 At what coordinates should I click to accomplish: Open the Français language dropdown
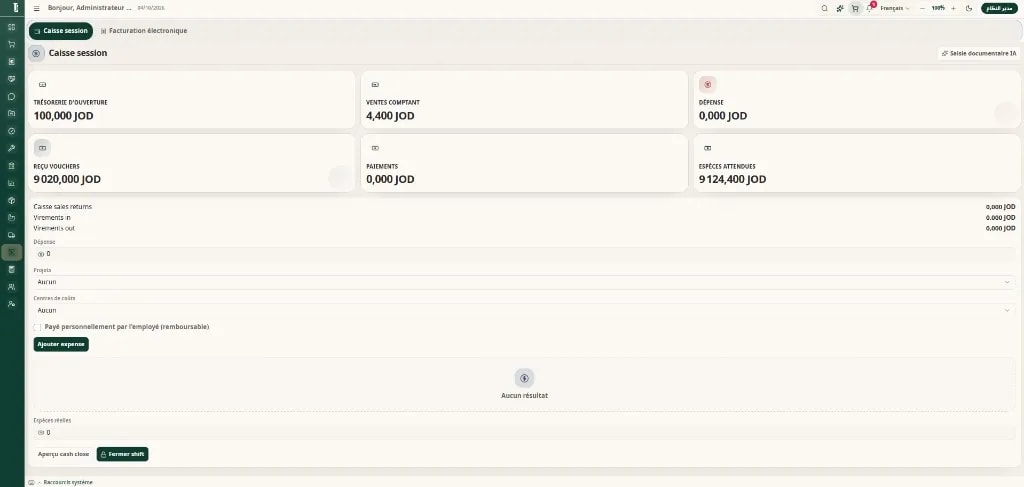(x=895, y=8)
